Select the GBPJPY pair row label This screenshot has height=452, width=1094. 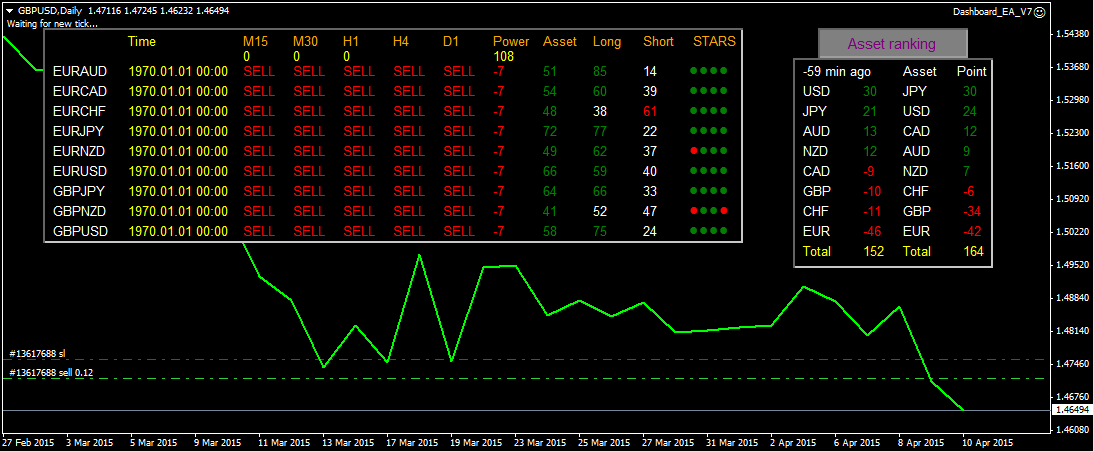click(x=80, y=191)
